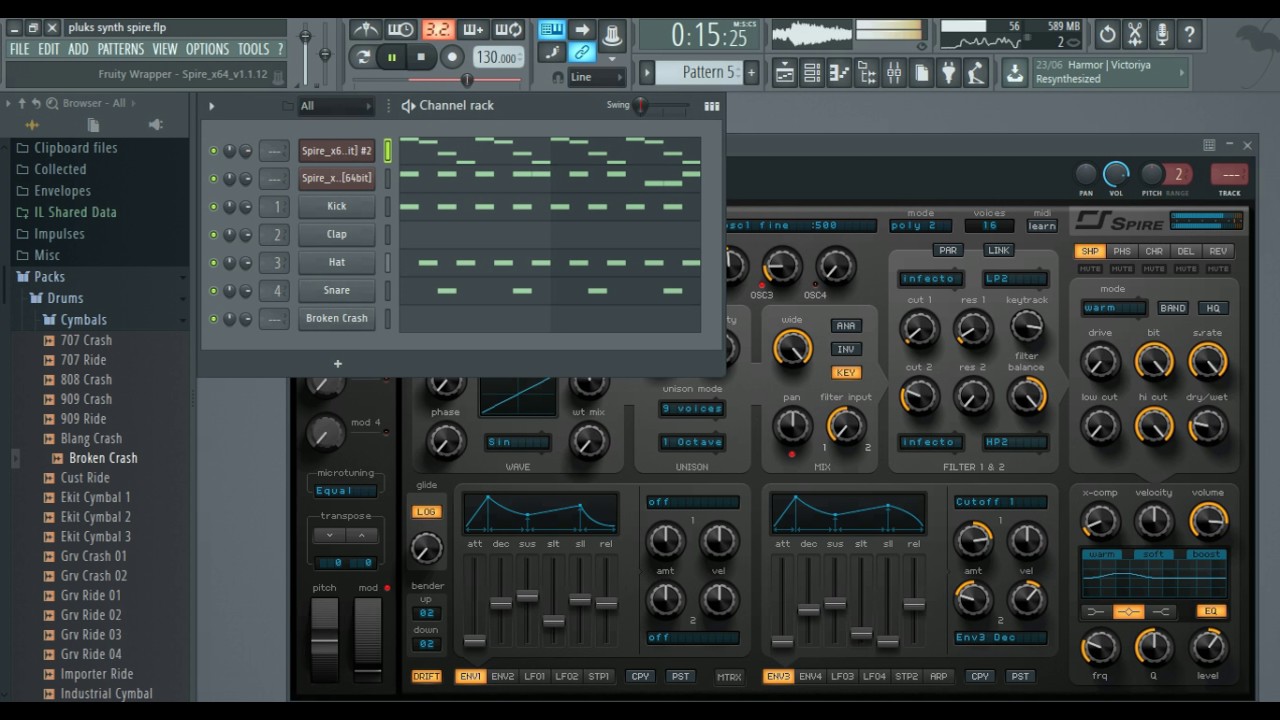Mute the Hat channel green light
1280x720 pixels.
(x=213, y=263)
